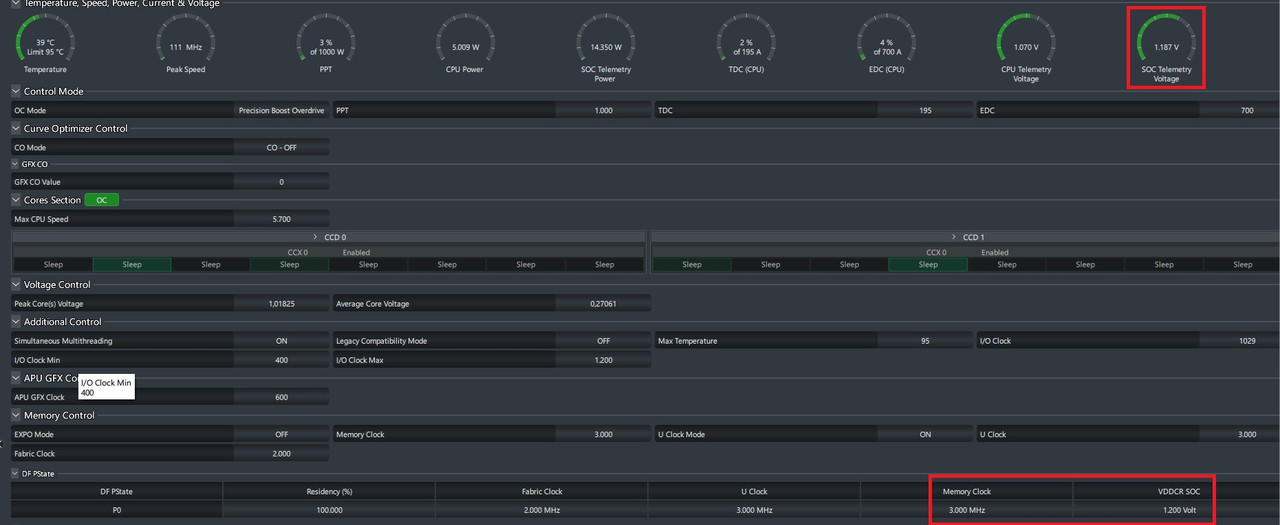Collapse the Control Mode section
The image size is (1280, 525).
[x=16, y=91]
